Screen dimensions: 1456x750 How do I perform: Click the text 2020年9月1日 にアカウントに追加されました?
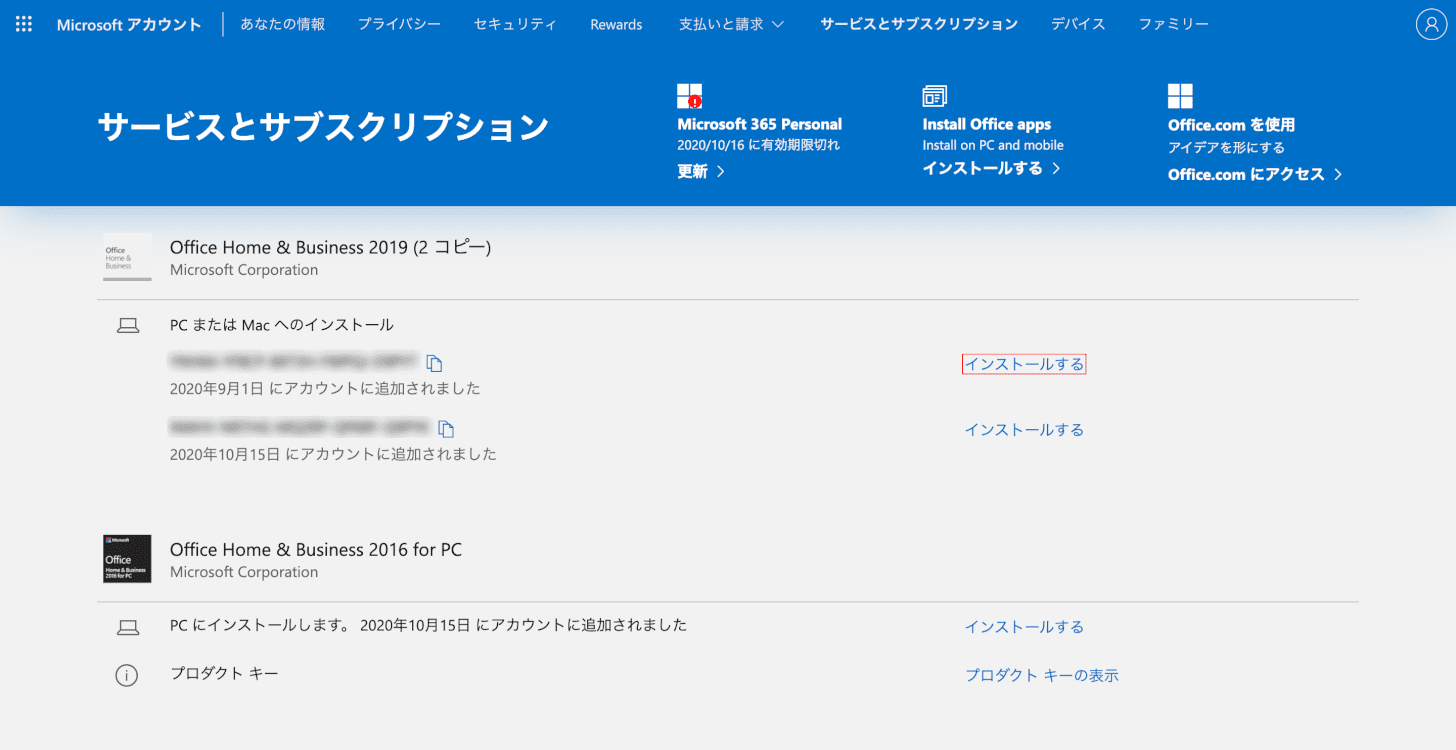coord(325,388)
